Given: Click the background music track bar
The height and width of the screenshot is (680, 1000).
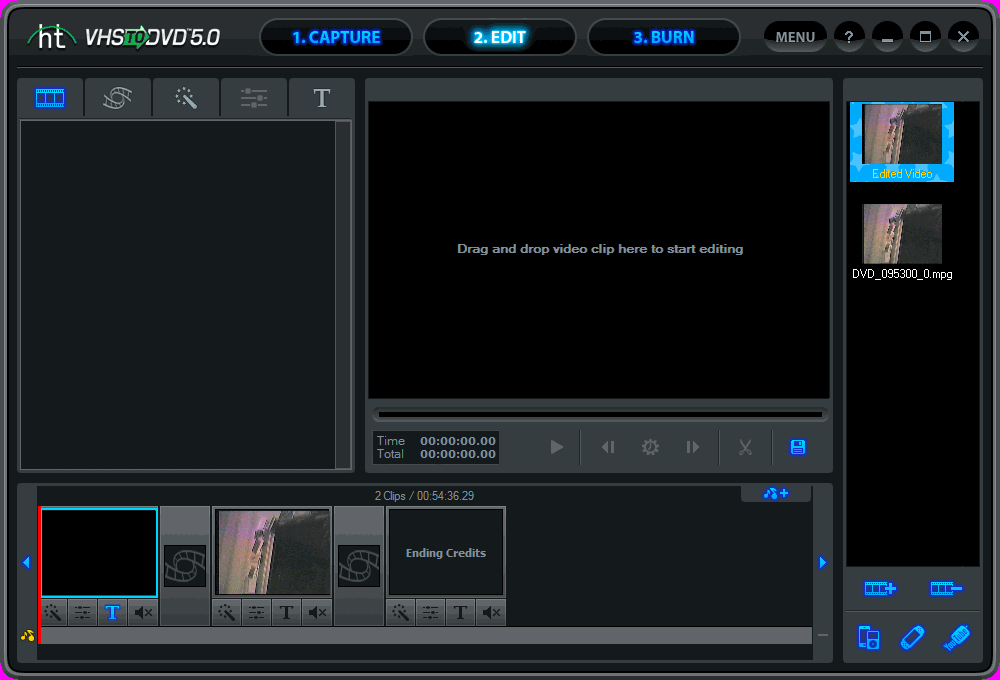Looking at the screenshot, I should (x=426, y=635).
